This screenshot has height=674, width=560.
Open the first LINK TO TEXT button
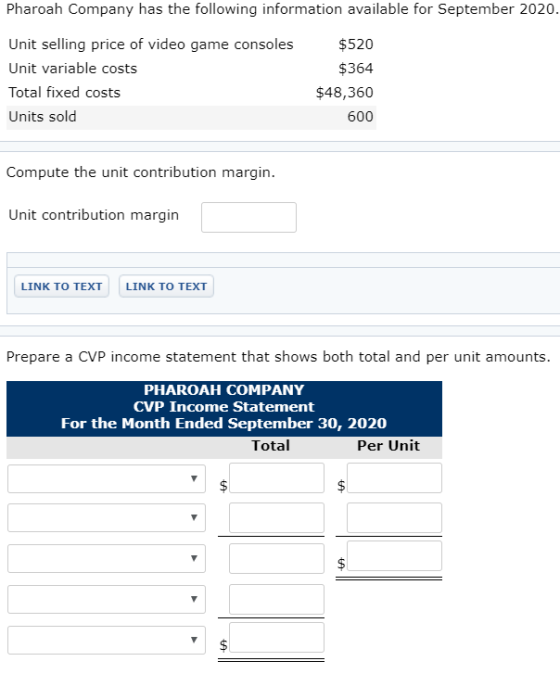(61, 286)
